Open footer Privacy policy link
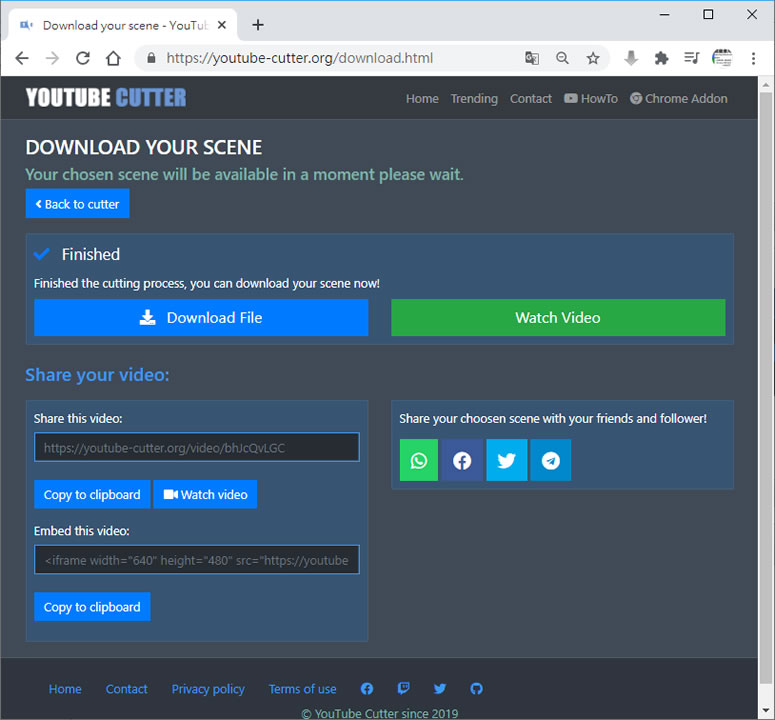The width and height of the screenshot is (775, 720). (x=208, y=688)
